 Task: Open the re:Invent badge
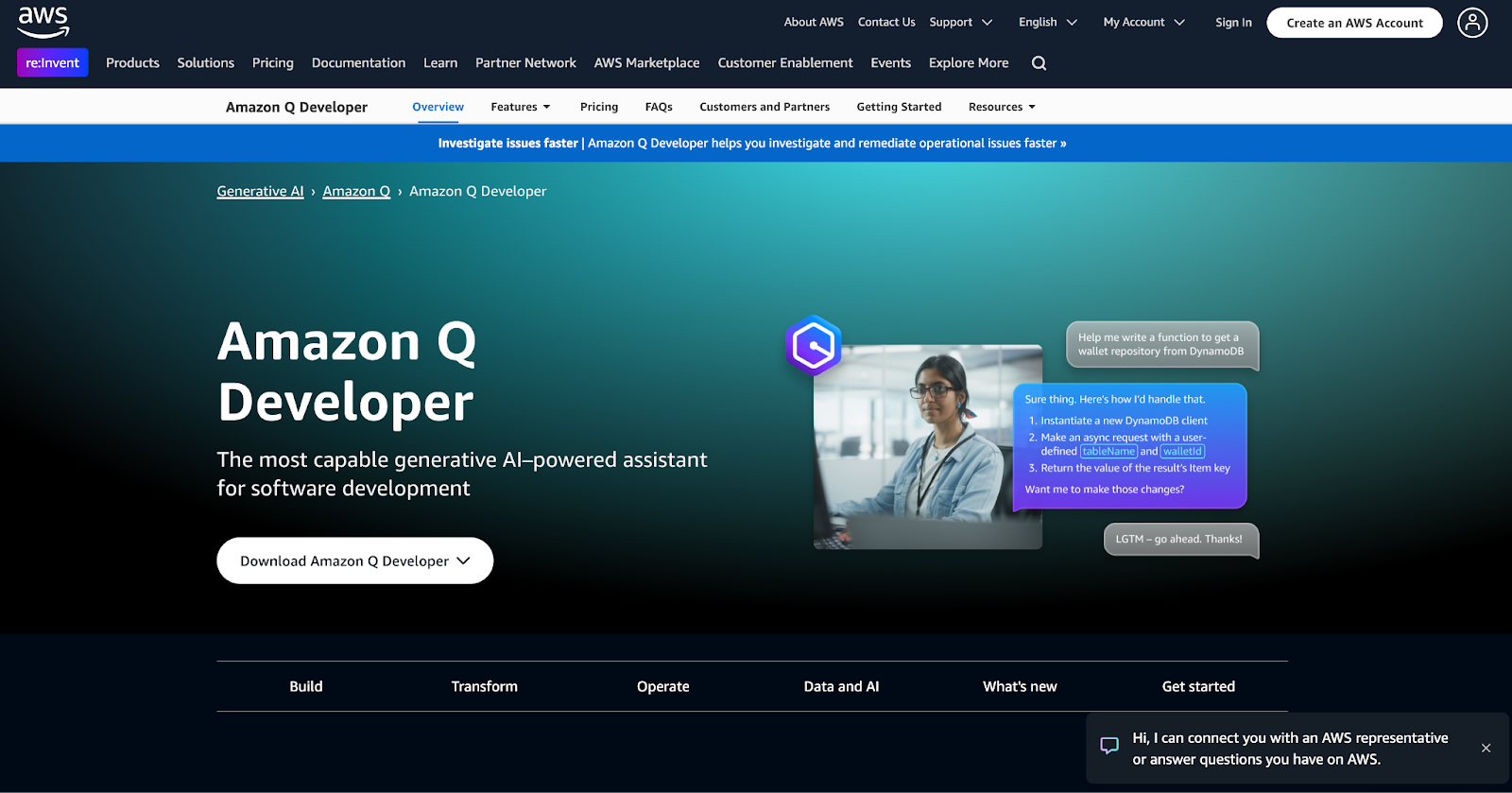pyautogui.click(x=53, y=62)
